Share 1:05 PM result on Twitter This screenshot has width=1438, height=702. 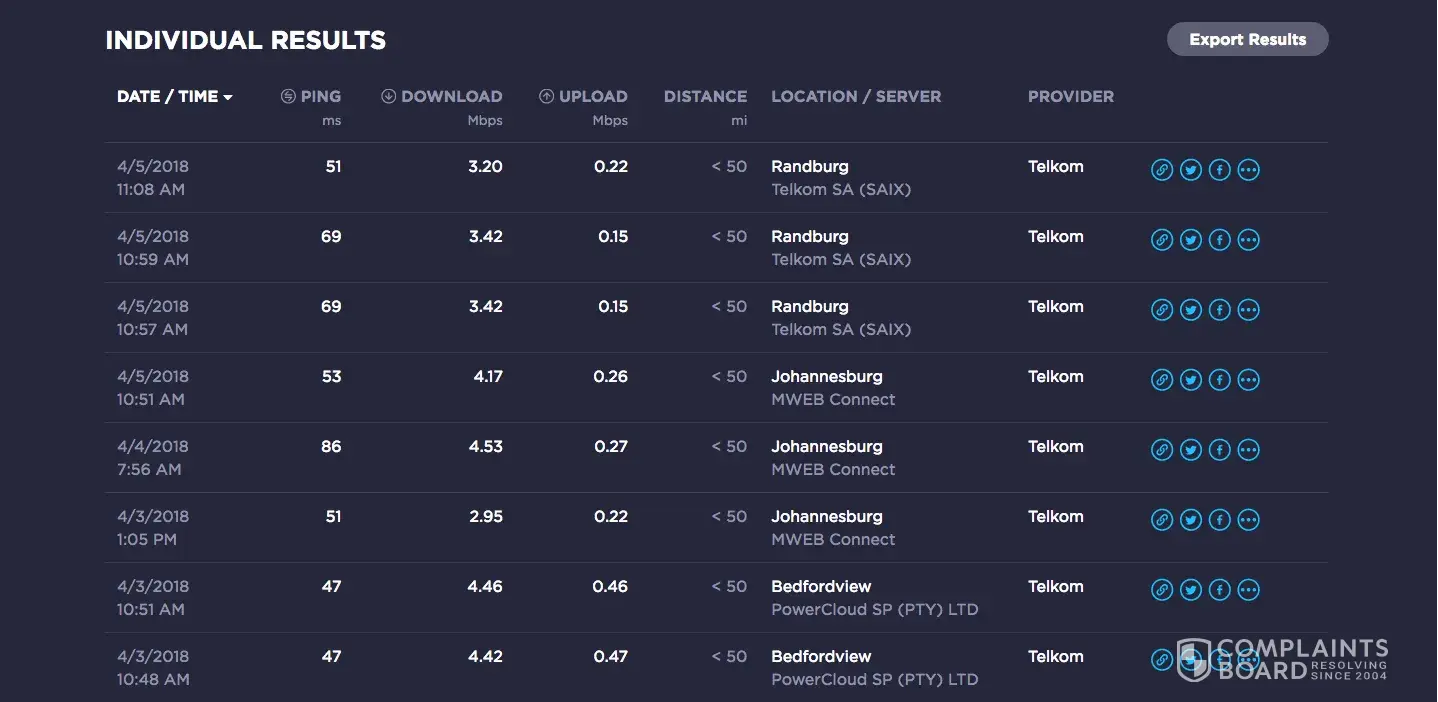coord(1190,520)
